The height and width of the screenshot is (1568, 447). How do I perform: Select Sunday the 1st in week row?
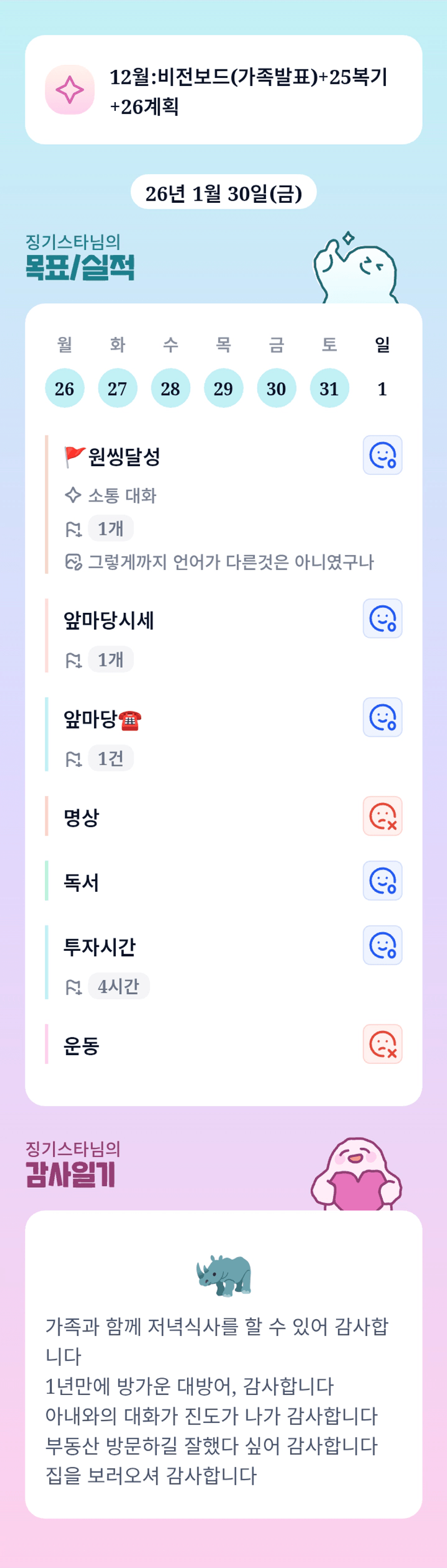click(382, 388)
